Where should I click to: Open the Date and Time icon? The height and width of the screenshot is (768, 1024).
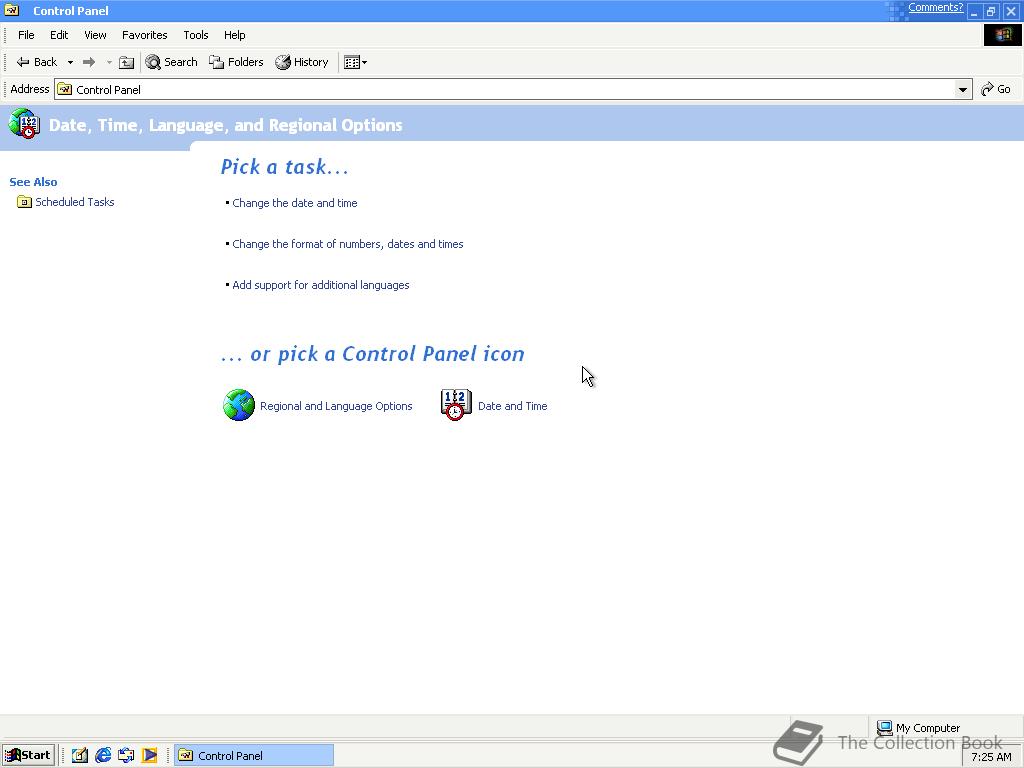[x=455, y=403]
